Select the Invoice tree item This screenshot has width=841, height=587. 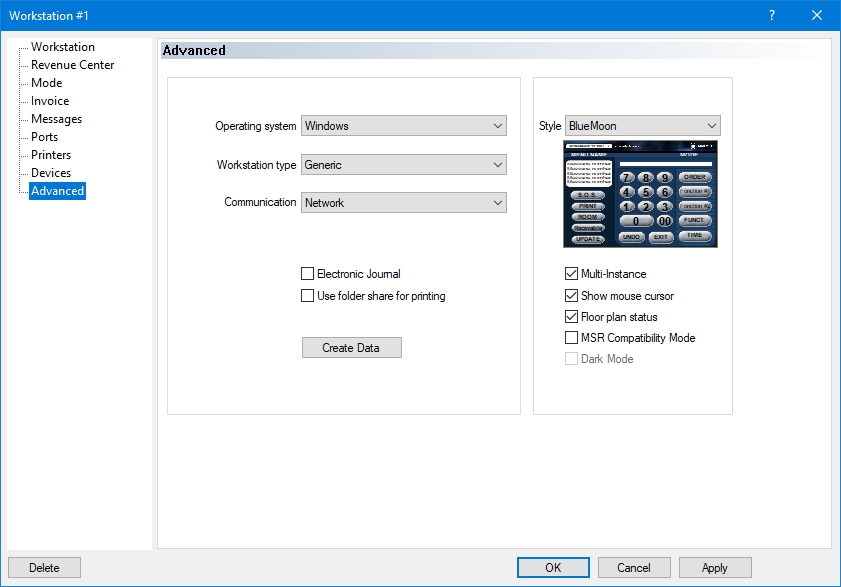[x=50, y=101]
